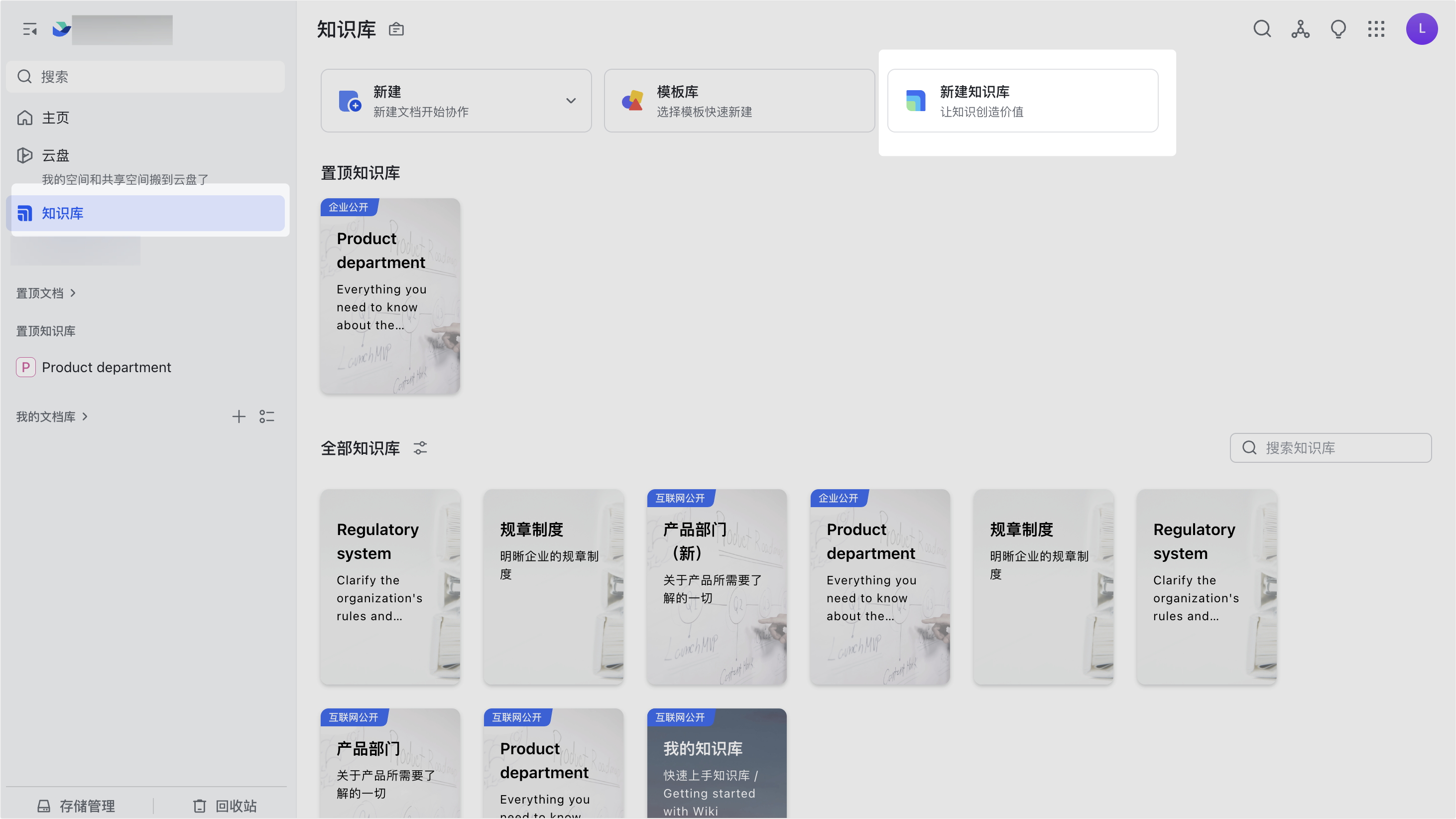Click the 新建知识库 wiki icon
This screenshot has height=819, width=1456.
click(x=916, y=101)
